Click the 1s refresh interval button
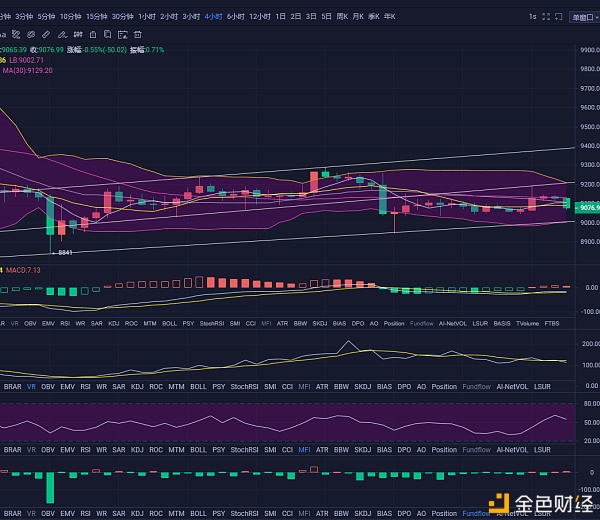The image size is (600, 520). tap(532, 17)
